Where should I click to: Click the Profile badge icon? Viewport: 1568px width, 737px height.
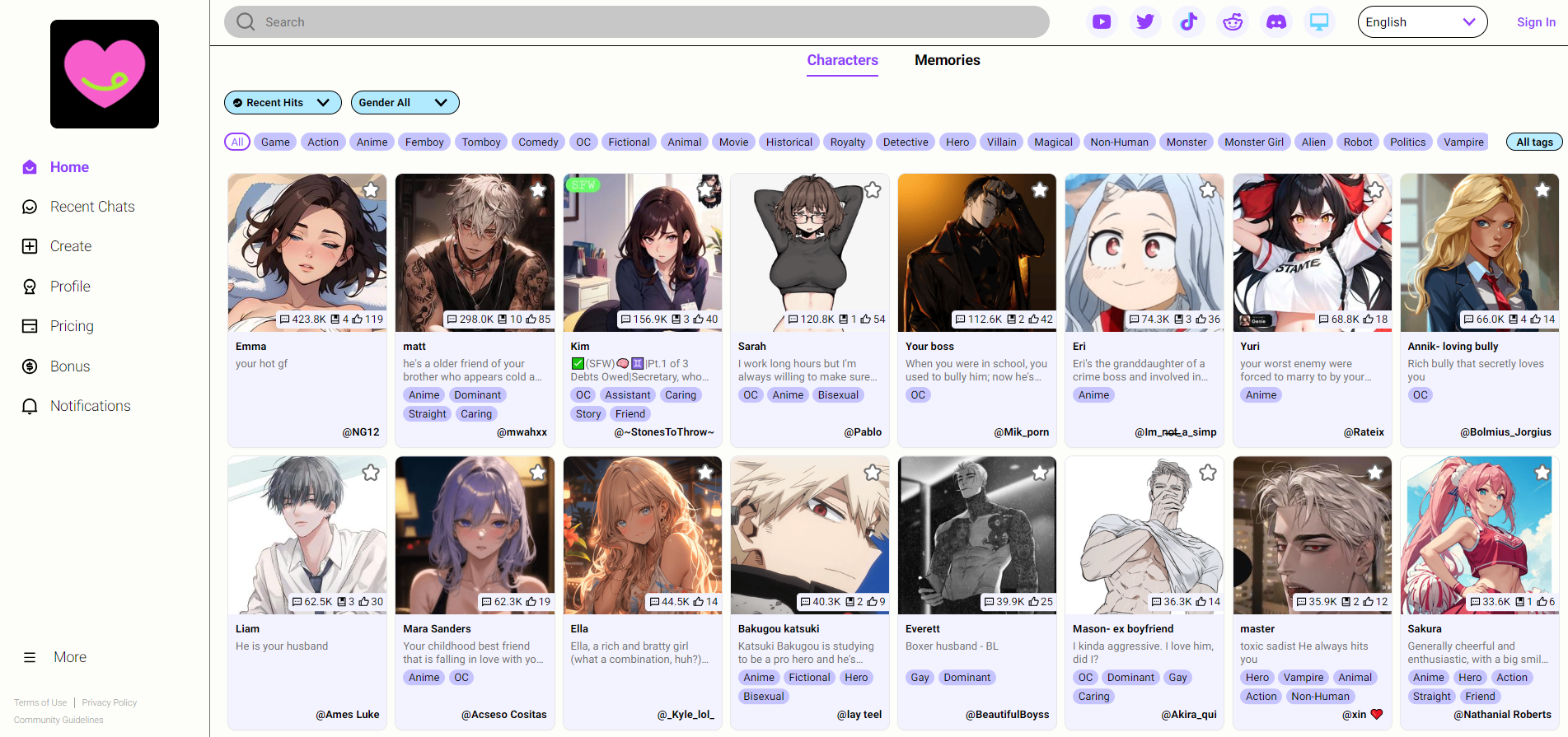pyautogui.click(x=30, y=287)
